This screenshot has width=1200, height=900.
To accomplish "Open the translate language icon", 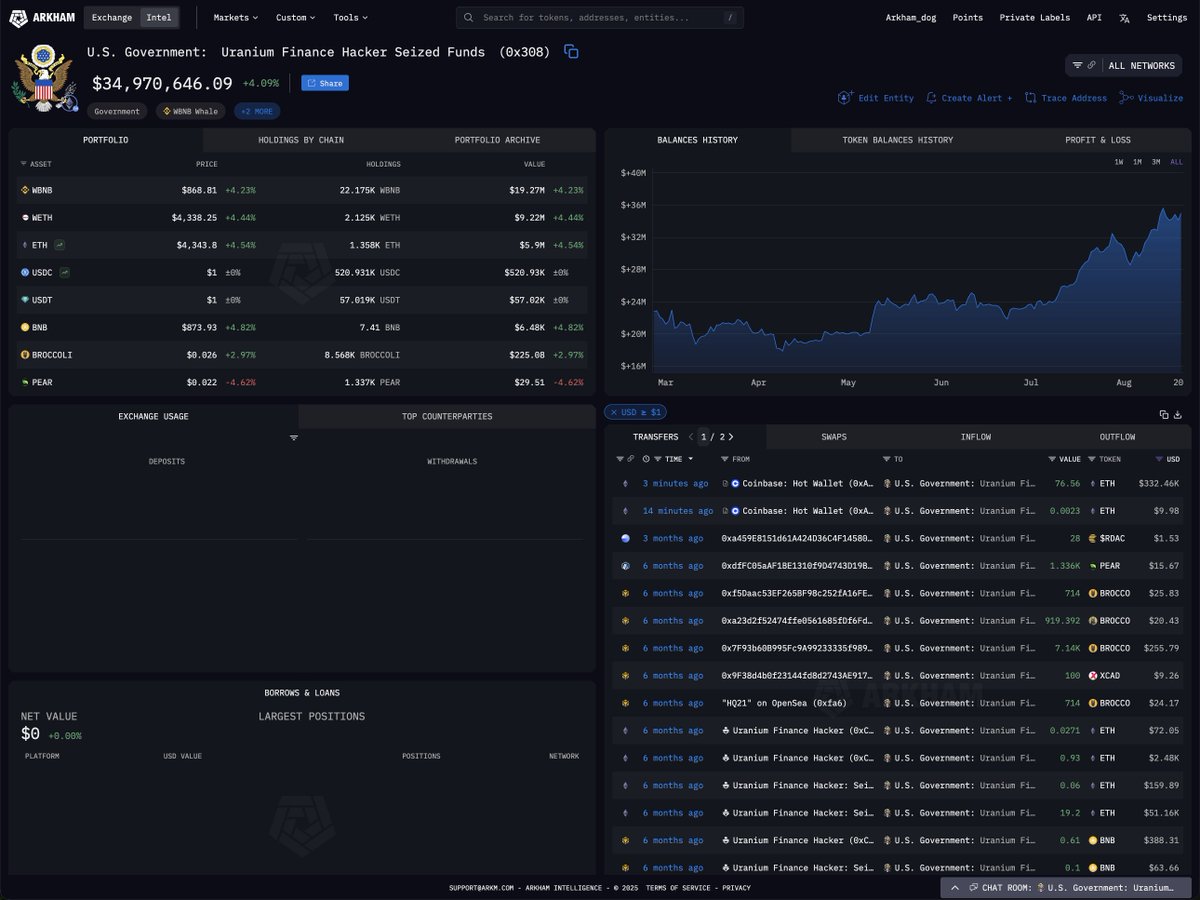I will 1124,18.
